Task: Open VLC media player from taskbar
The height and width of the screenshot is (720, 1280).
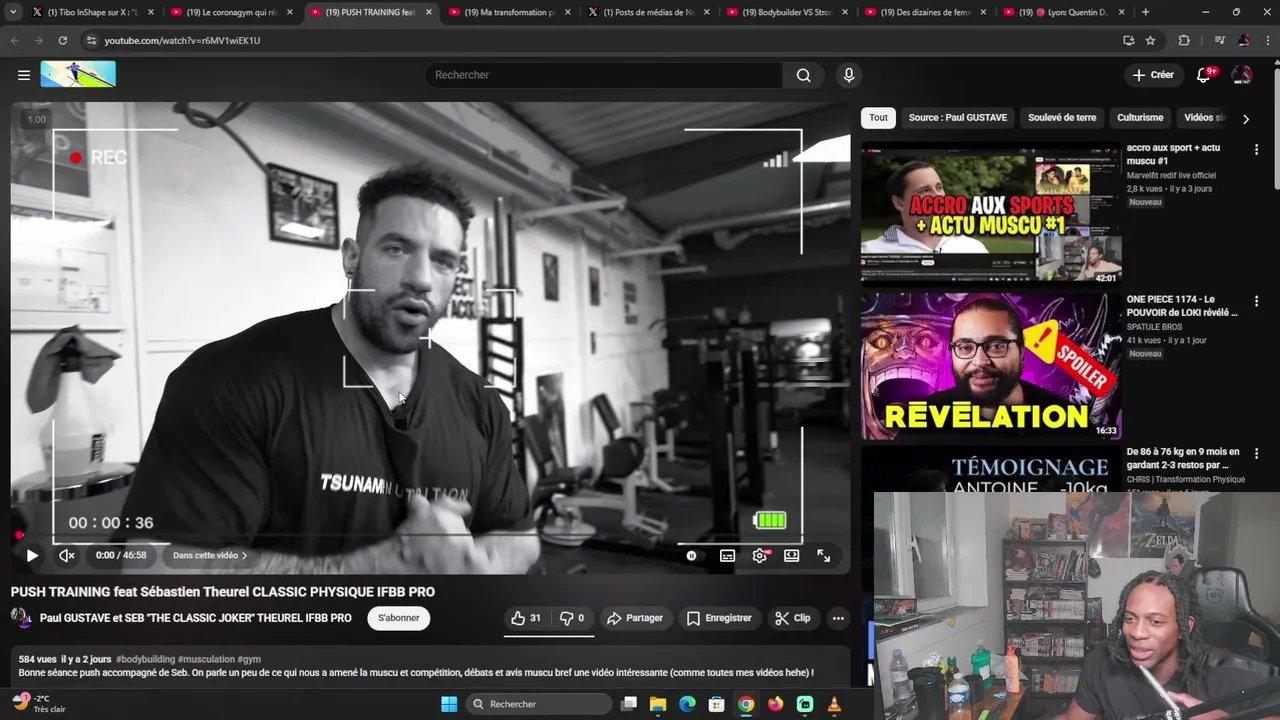Action: [834, 704]
